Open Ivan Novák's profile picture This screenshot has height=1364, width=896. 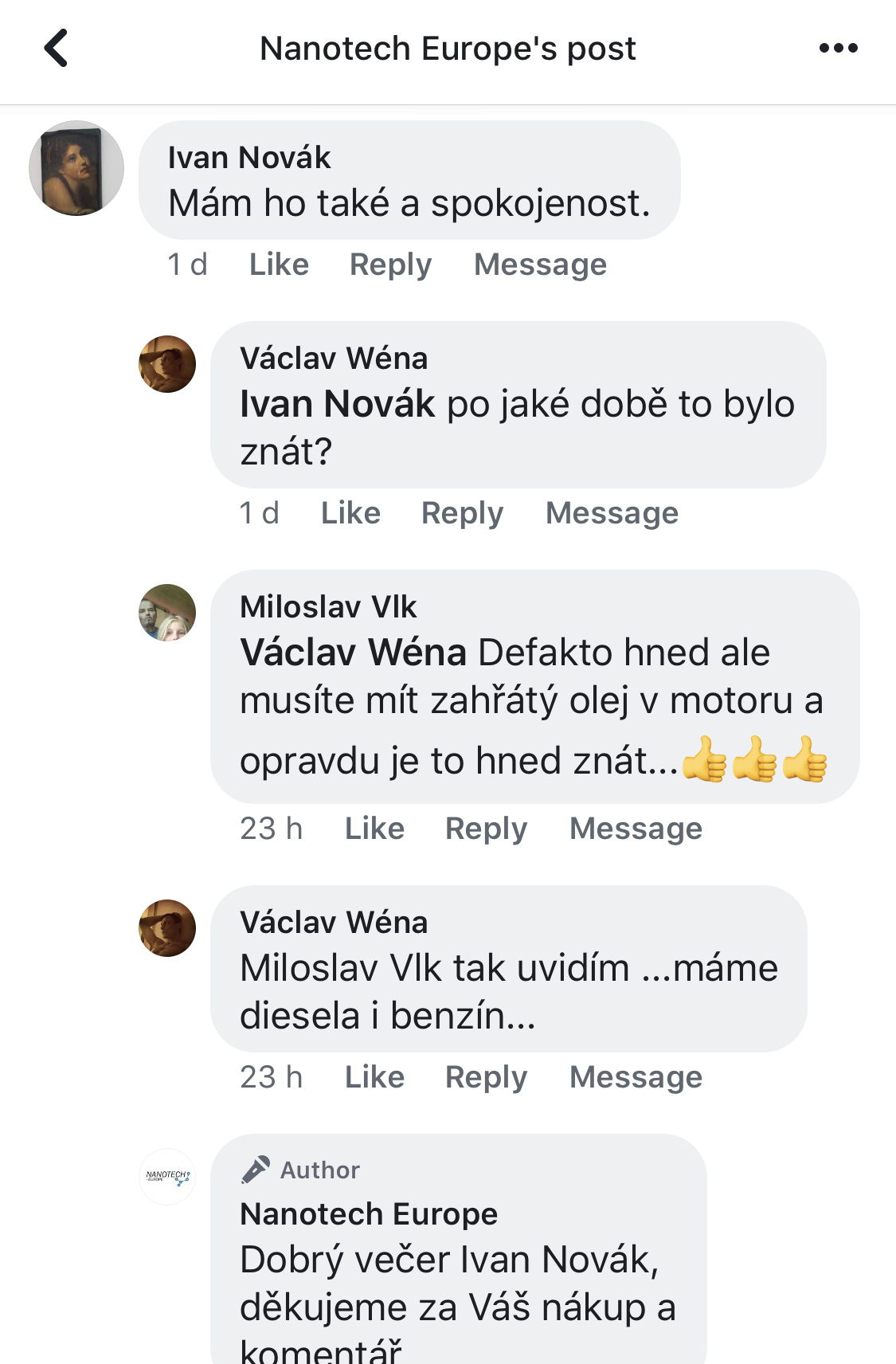click(76, 168)
